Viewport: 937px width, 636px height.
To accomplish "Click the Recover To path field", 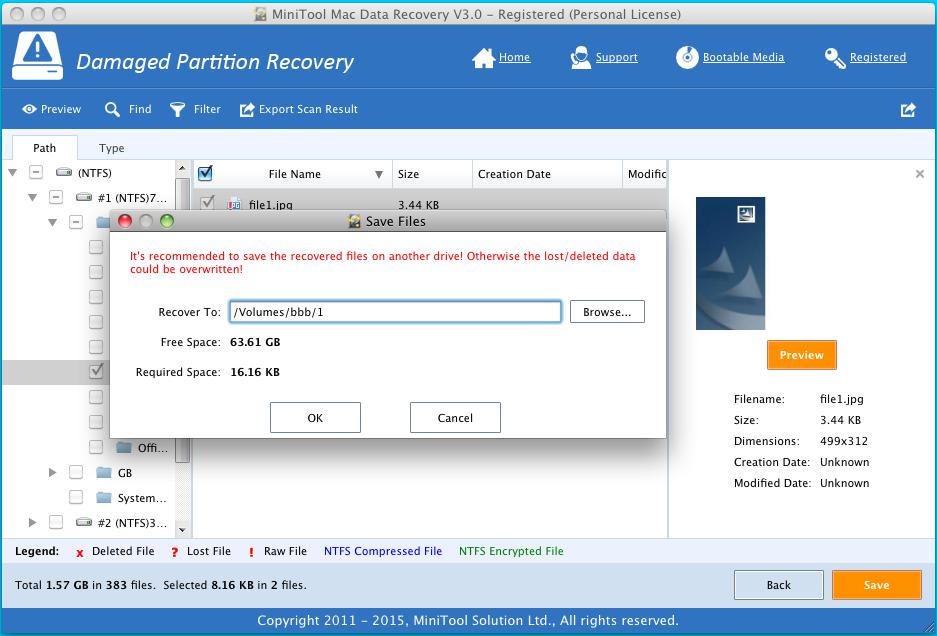I will tap(395, 312).
